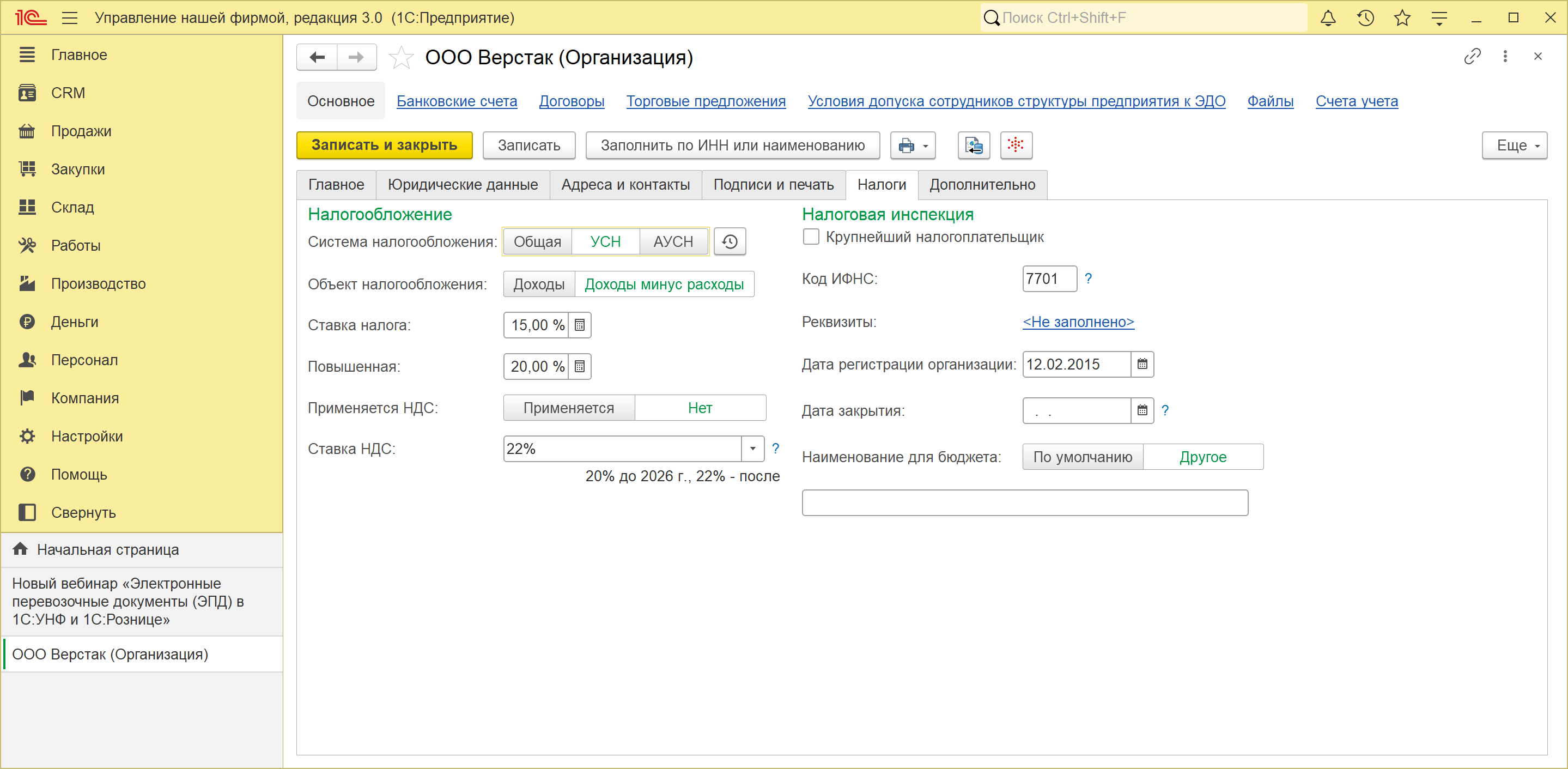Open the Основное navigation section

(341, 101)
